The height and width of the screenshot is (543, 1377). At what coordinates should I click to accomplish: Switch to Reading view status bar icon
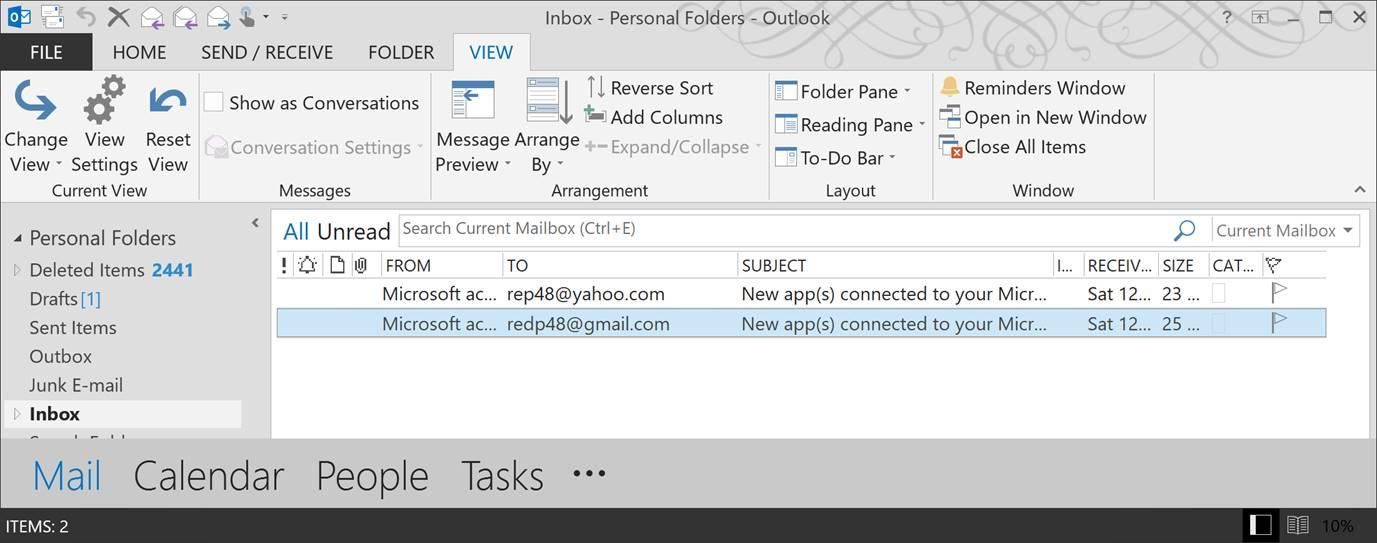[x=1298, y=525]
